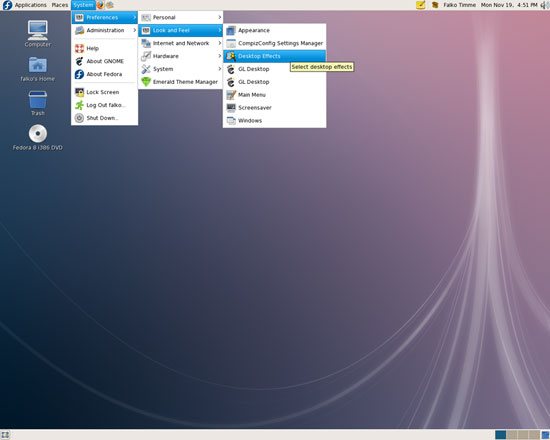This screenshot has height=440, width=550.
Task: Click the Trash desktop icon
Action: pyautogui.click(x=38, y=103)
